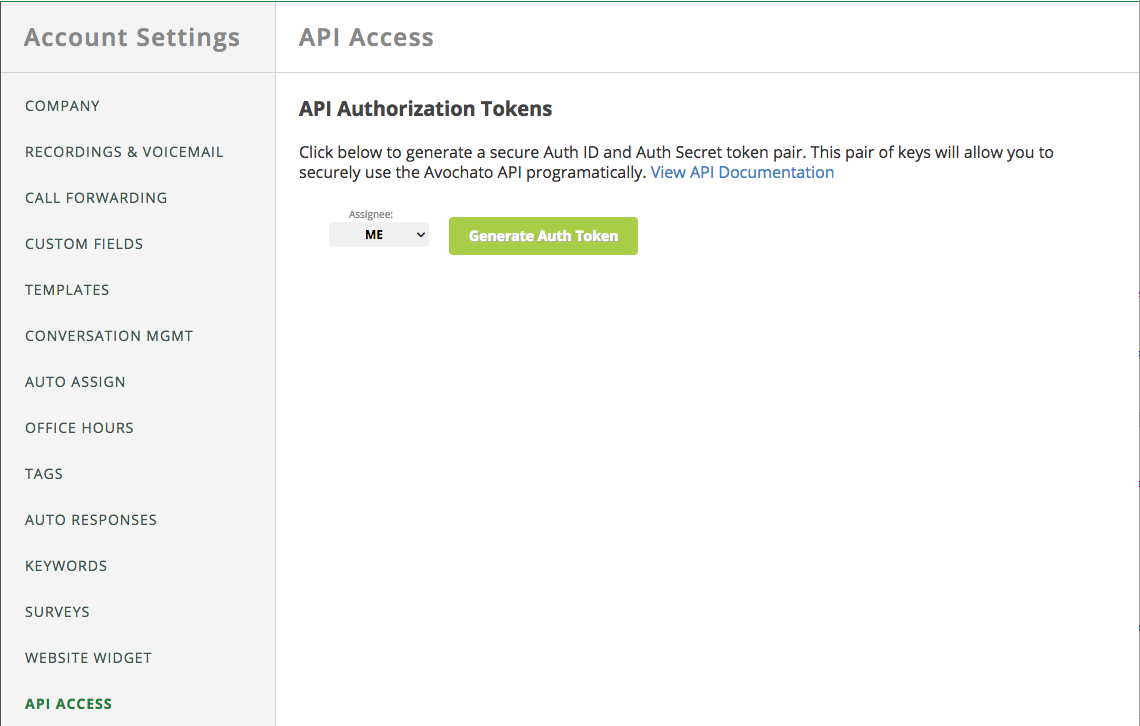Open Call Forwarding settings
The width and height of the screenshot is (1140, 726).
(x=96, y=198)
